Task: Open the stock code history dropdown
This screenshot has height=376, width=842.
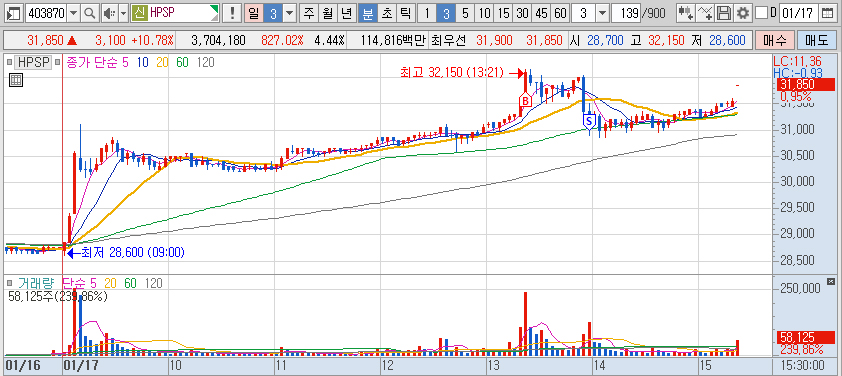Action: coord(74,13)
